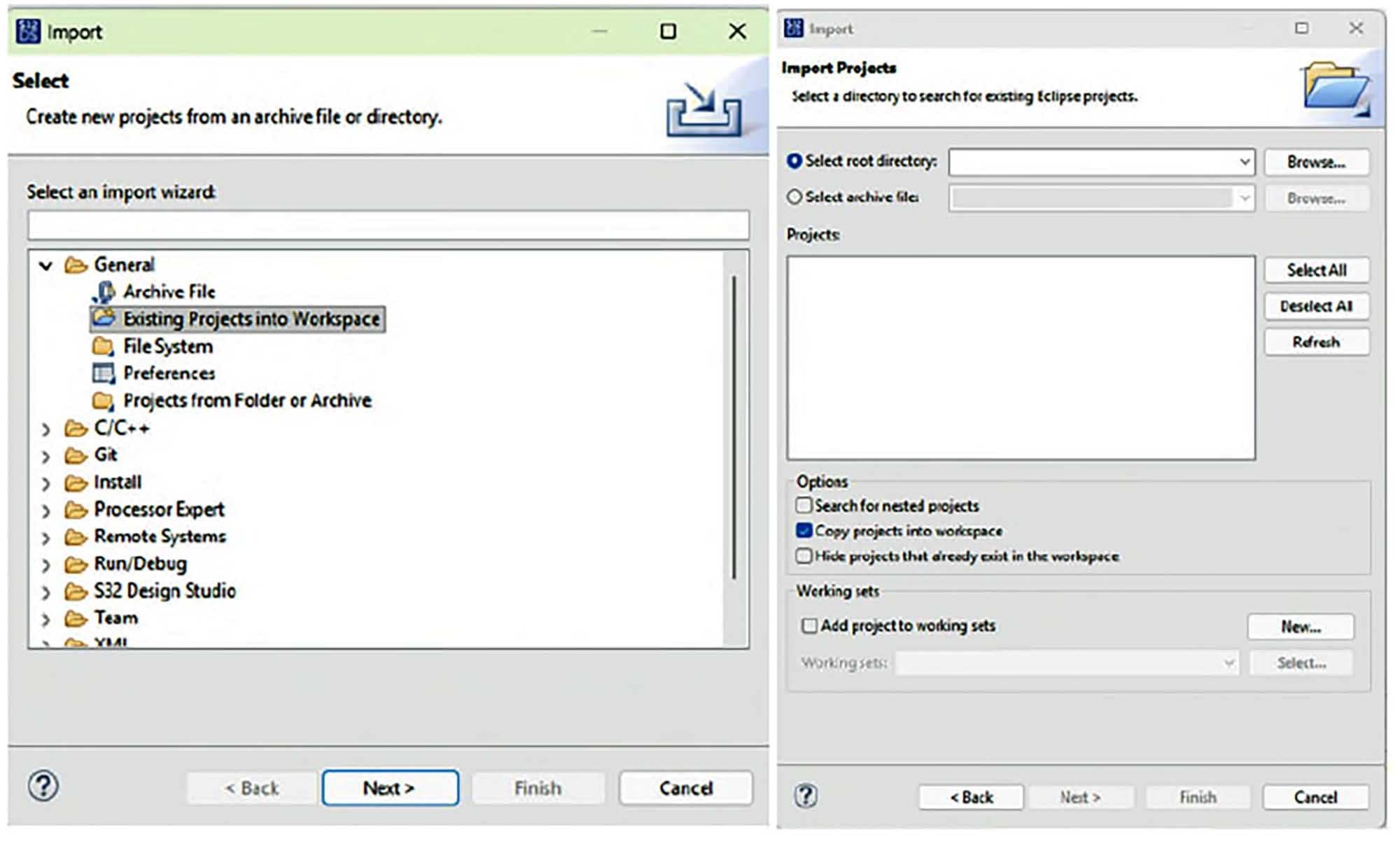Click Next in the Select wizard dialog
Screen dimensions: 1400x860
point(391,788)
